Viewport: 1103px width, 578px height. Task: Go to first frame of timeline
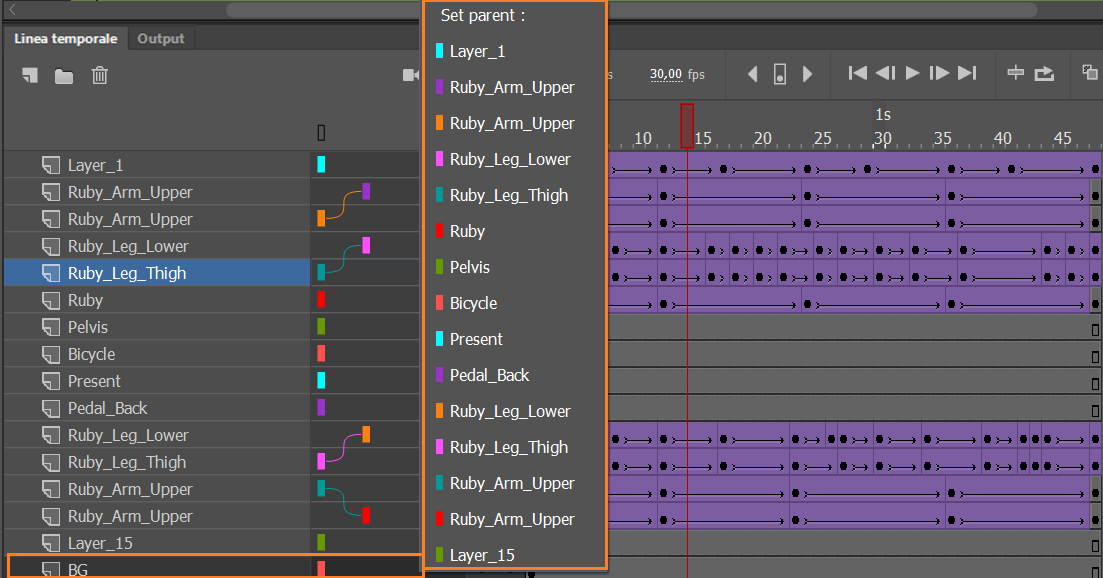coord(857,73)
